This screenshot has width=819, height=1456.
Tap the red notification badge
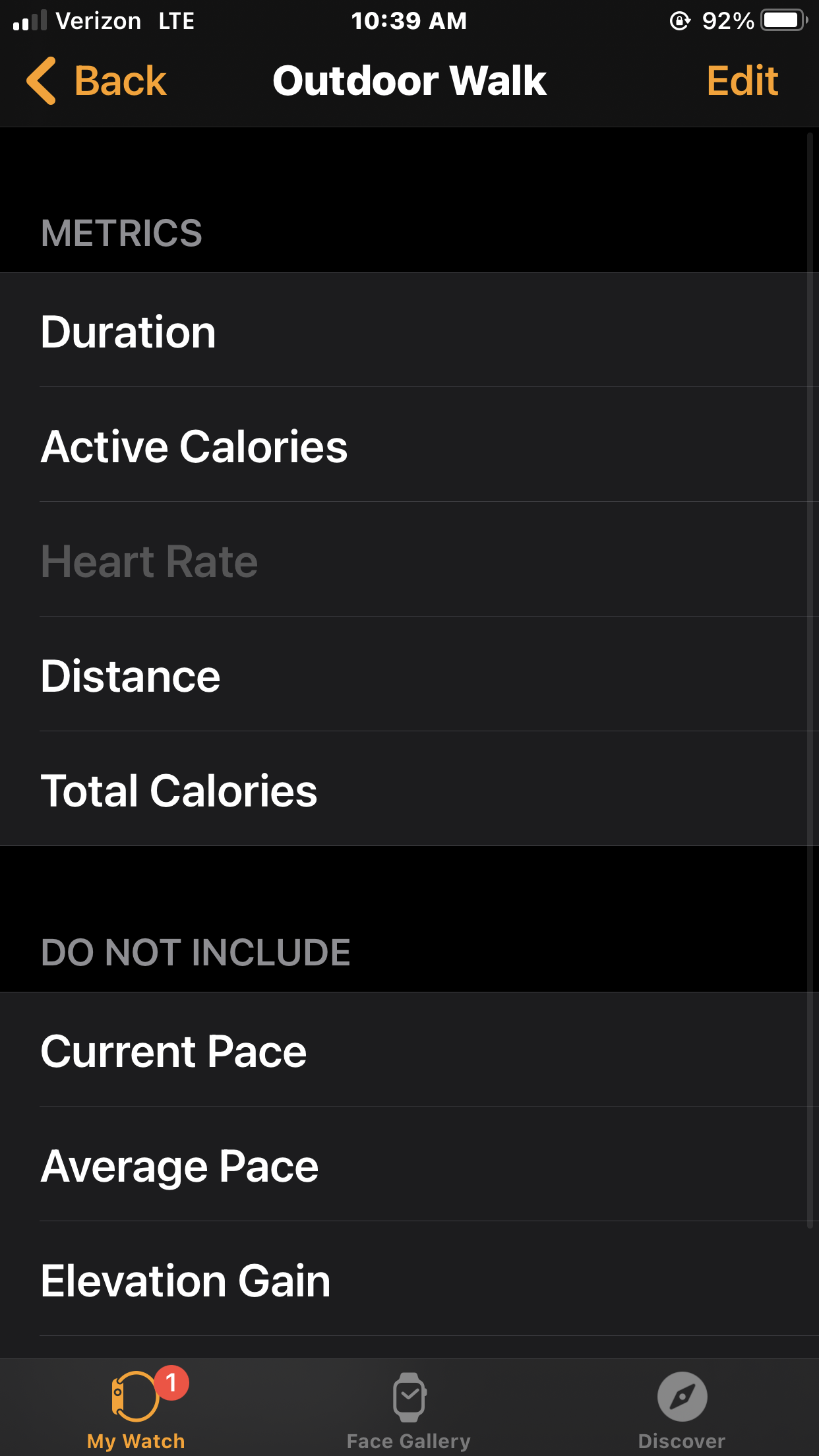point(171,1382)
